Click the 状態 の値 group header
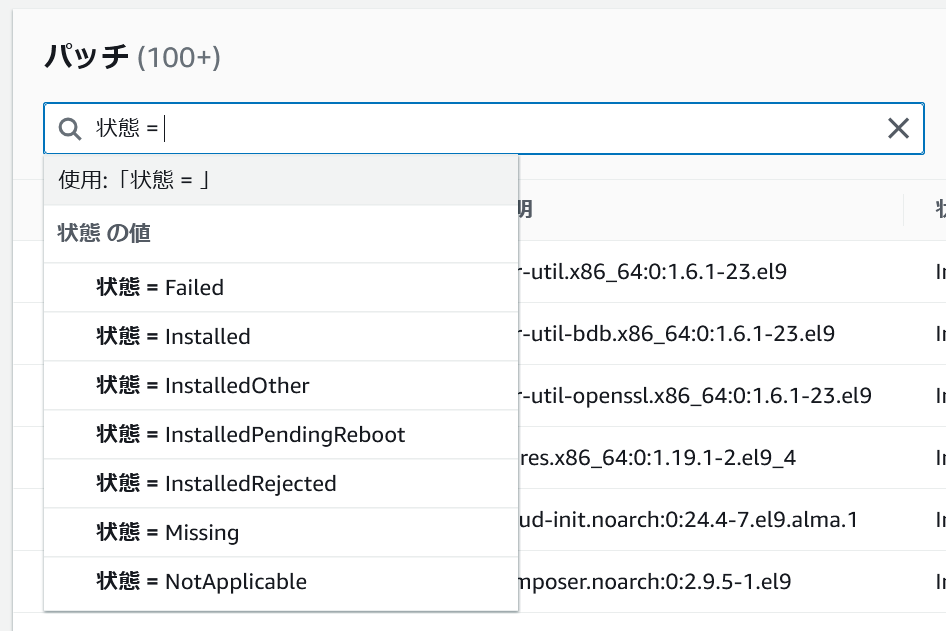 click(x=105, y=233)
